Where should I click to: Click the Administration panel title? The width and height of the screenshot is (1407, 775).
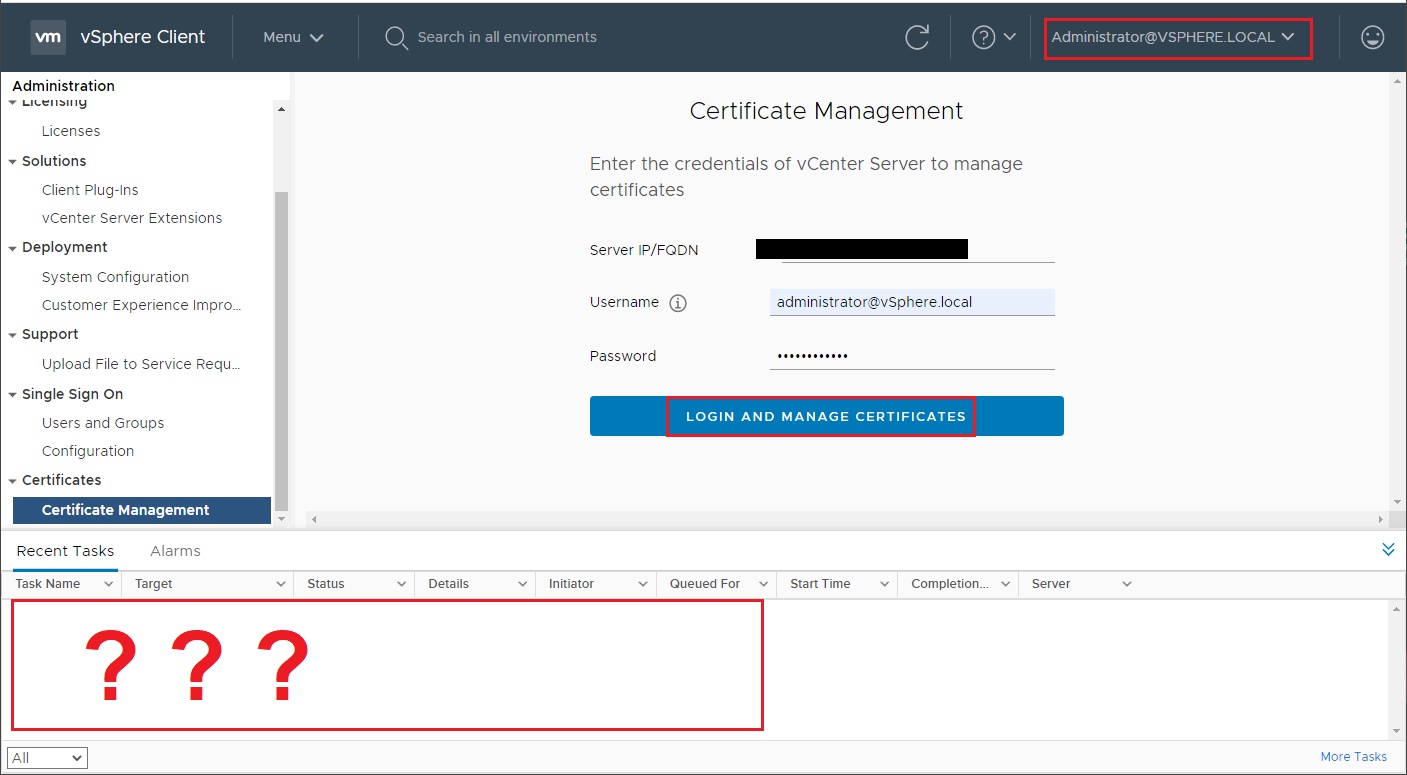pyautogui.click(x=63, y=86)
